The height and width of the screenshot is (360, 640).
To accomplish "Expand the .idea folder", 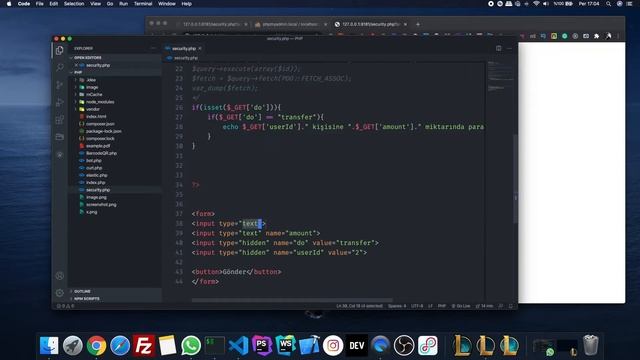I will point(91,80).
